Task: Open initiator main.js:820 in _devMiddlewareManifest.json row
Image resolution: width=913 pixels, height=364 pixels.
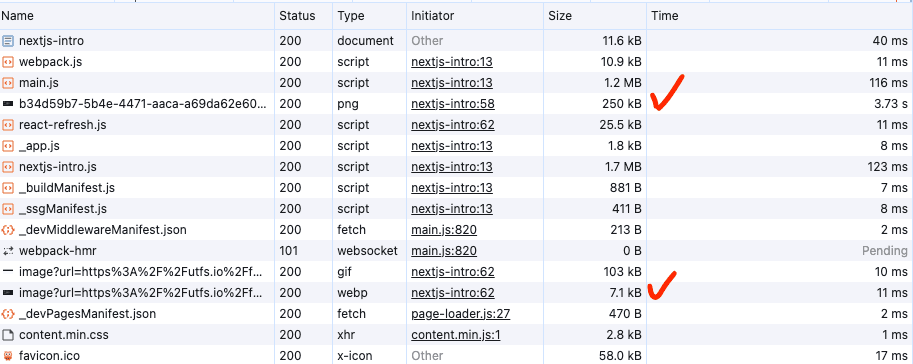Action: point(444,230)
